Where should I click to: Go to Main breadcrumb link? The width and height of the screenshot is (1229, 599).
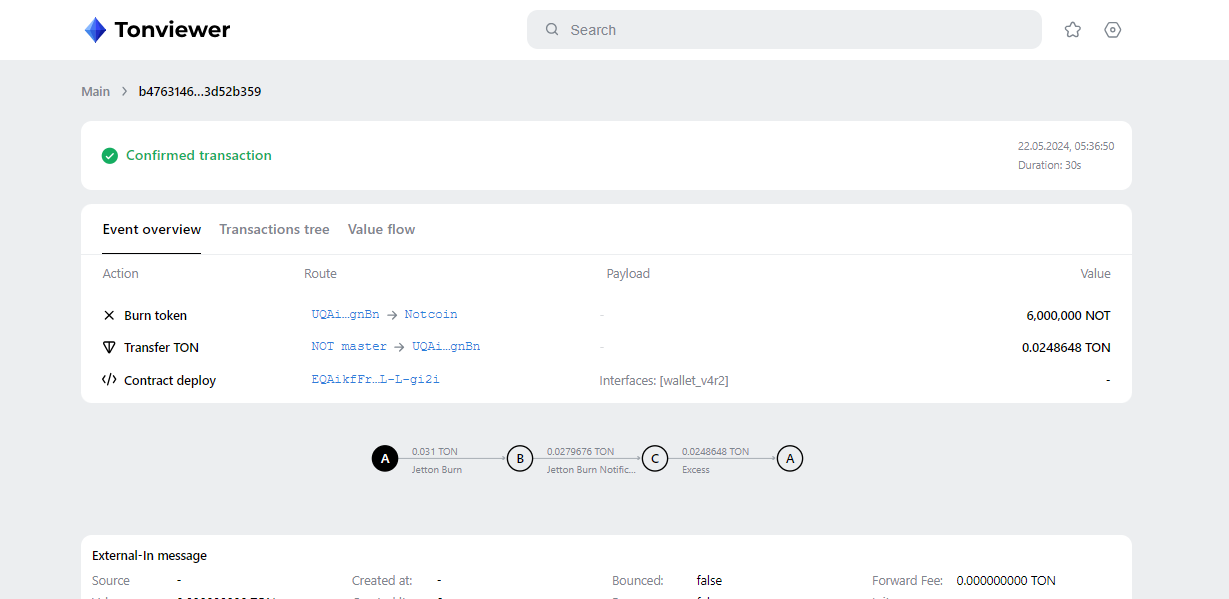point(96,91)
